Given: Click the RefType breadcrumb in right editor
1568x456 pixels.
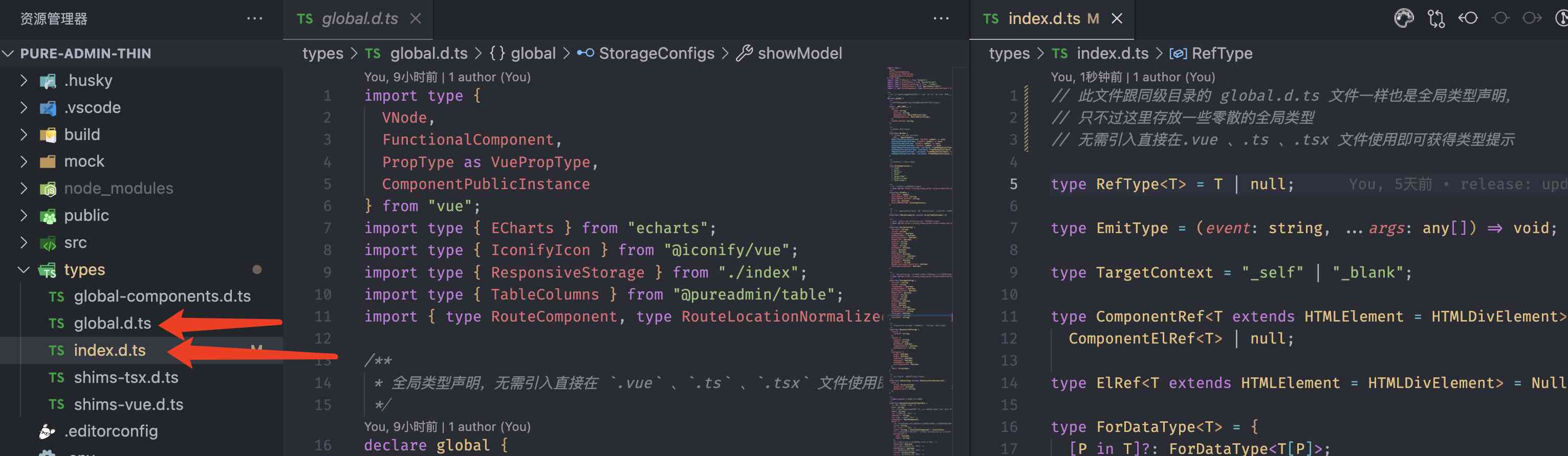Looking at the screenshot, I should tap(1221, 54).
